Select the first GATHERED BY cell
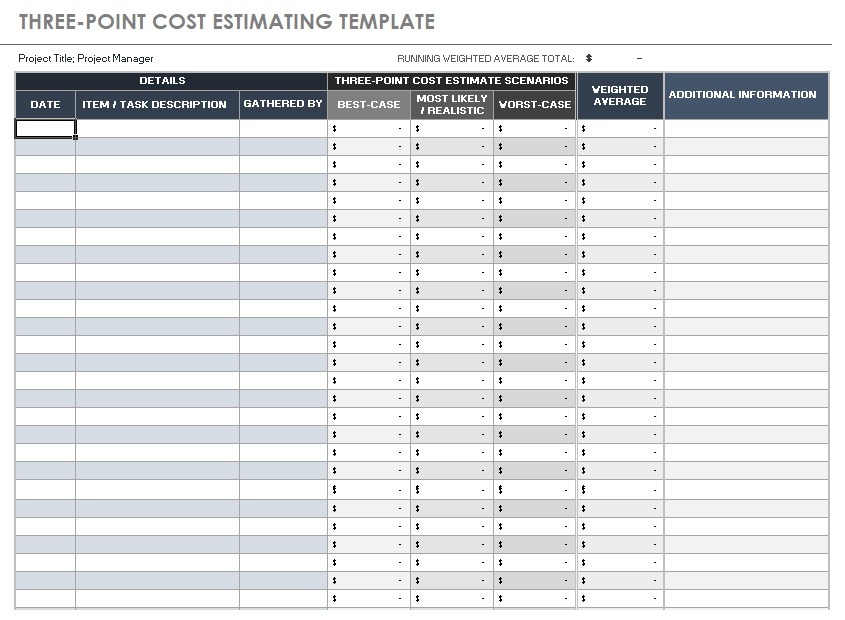This screenshot has width=845, height=620. click(x=283, y=128)
